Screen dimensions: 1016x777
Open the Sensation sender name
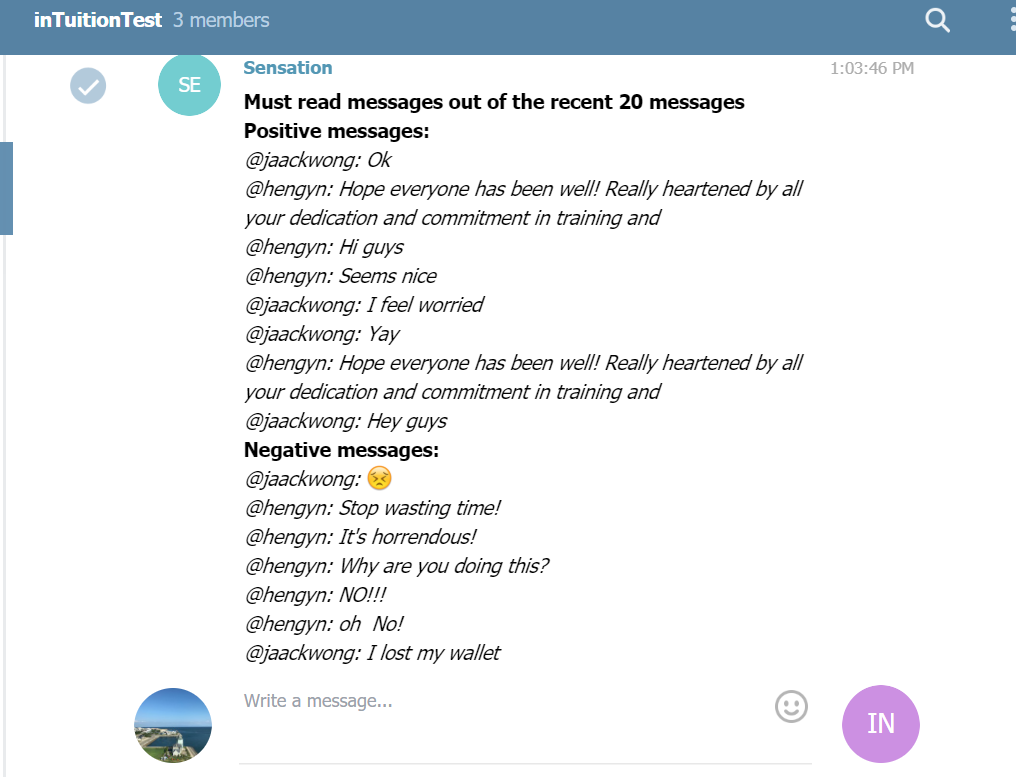pyautogui.click(x=288, y=67)
